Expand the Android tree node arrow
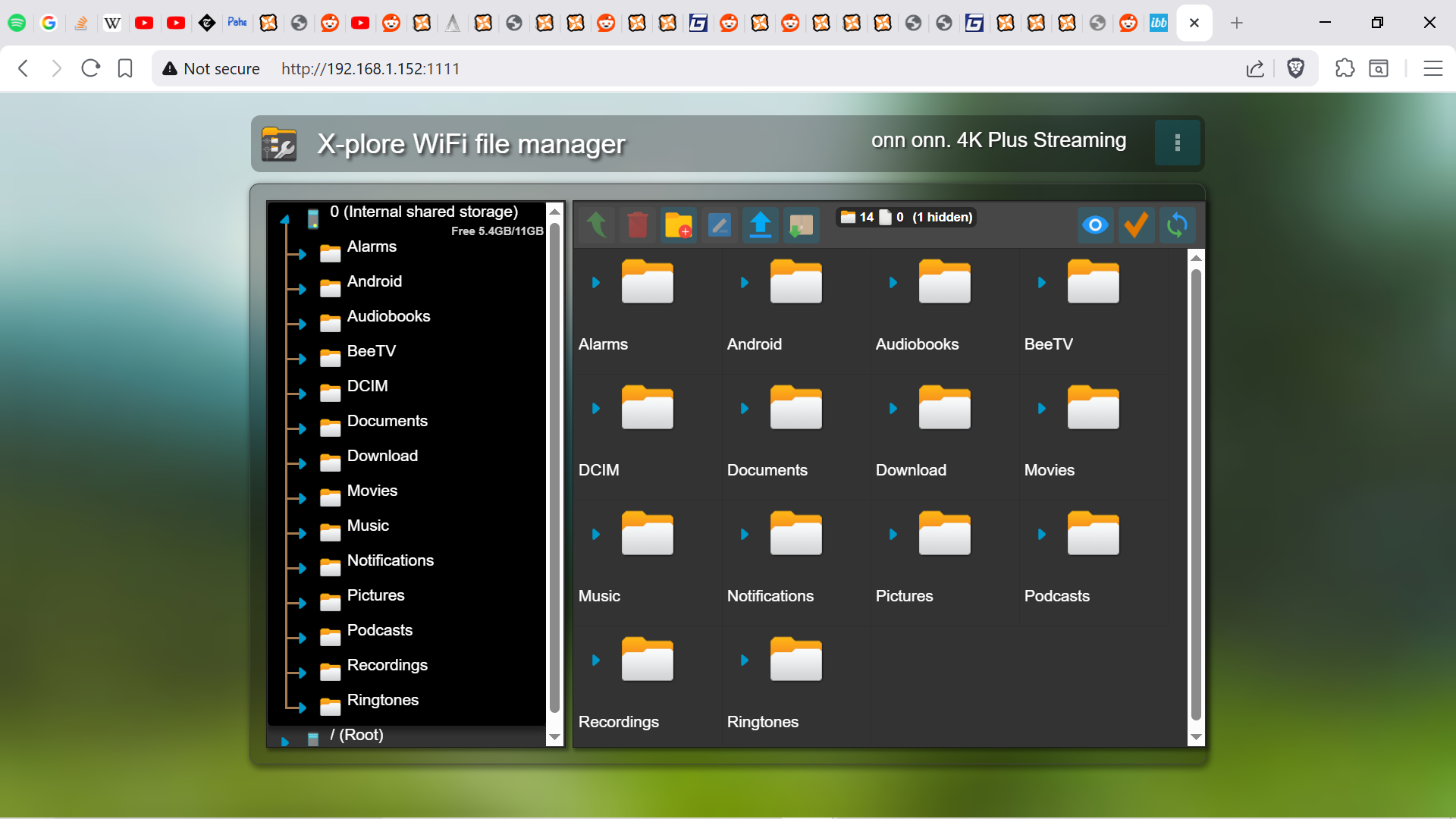The height and width of the screenshot is (819, 1456). 302,290
